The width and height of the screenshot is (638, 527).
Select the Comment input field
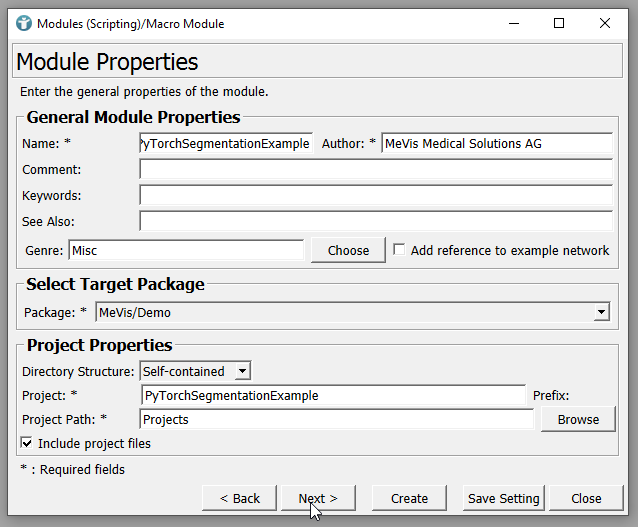375,170
